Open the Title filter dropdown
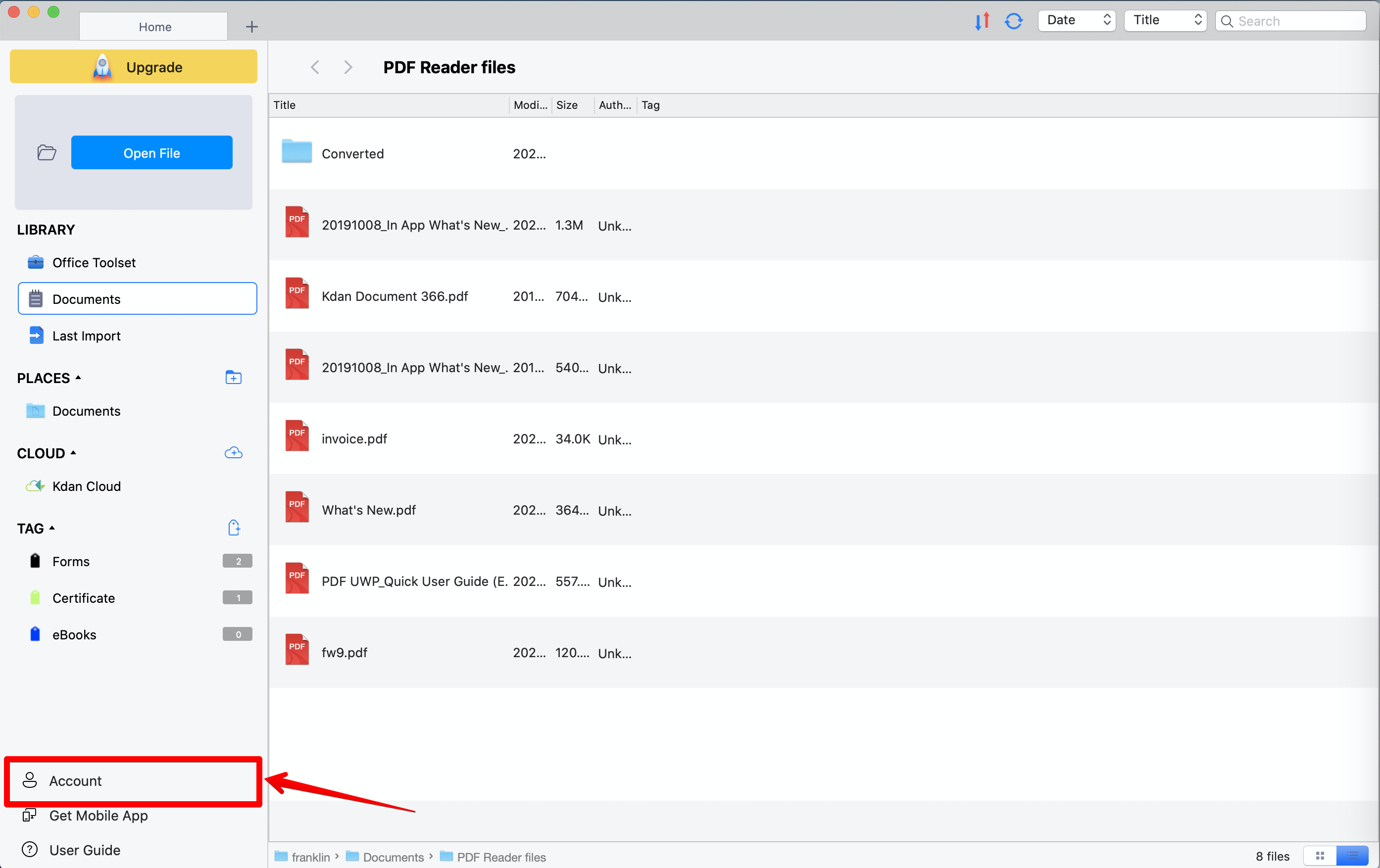The width and height of the screenshot is (1380, 868). 1165,21
